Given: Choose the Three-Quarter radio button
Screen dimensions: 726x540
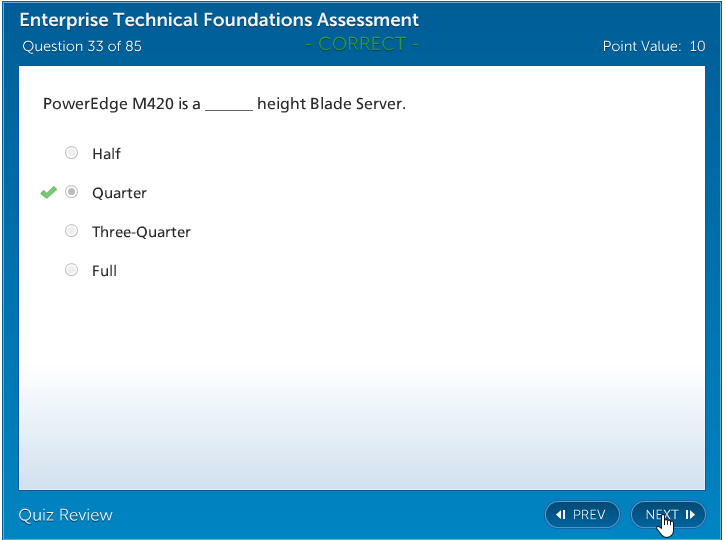Looking at the screenshot, I should point(71,231).
